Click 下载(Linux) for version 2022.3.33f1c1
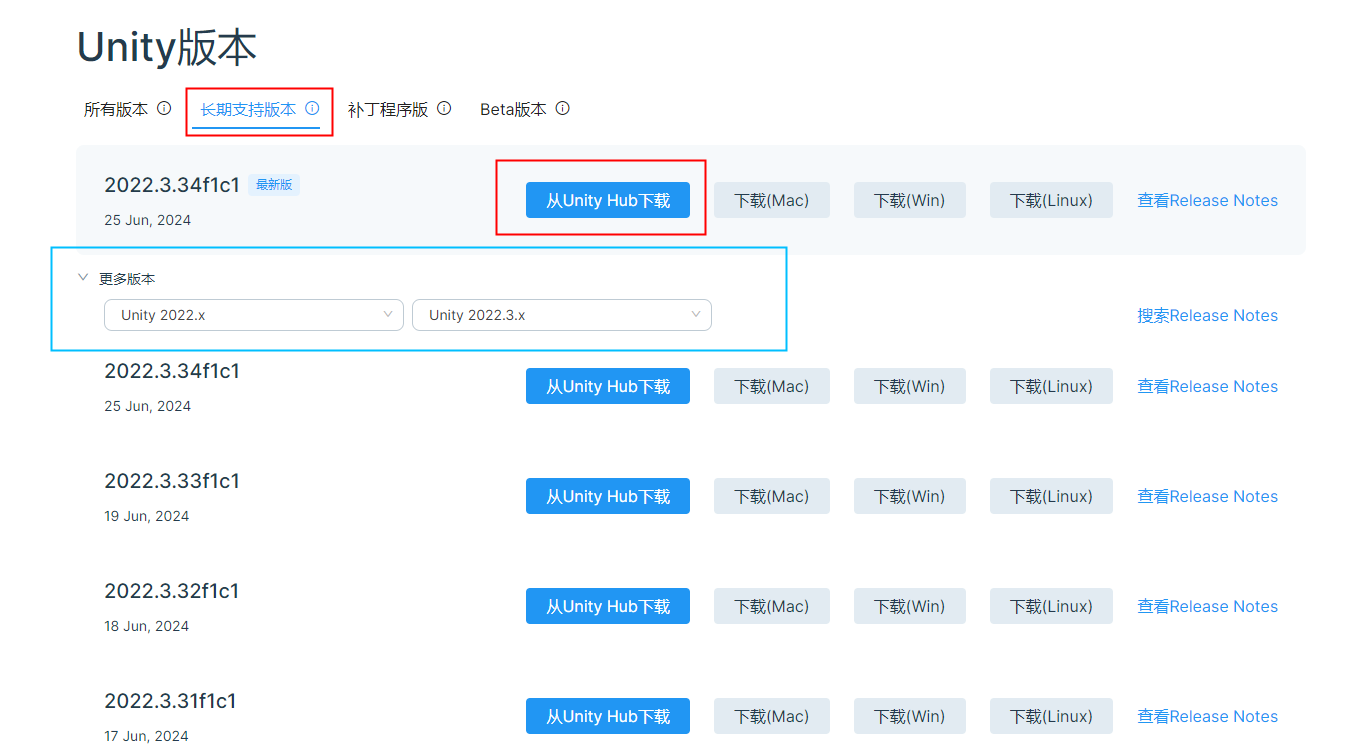Screen dimensions: 1348x747 click(1051, 496)
